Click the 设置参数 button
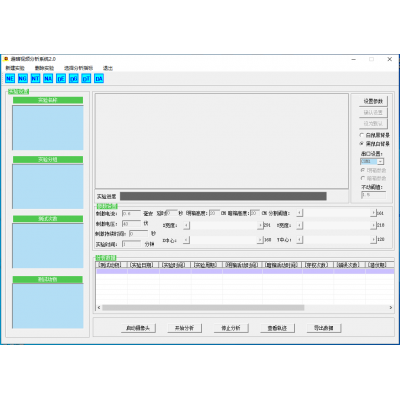 pyautogui.click(x=373, y=101)
